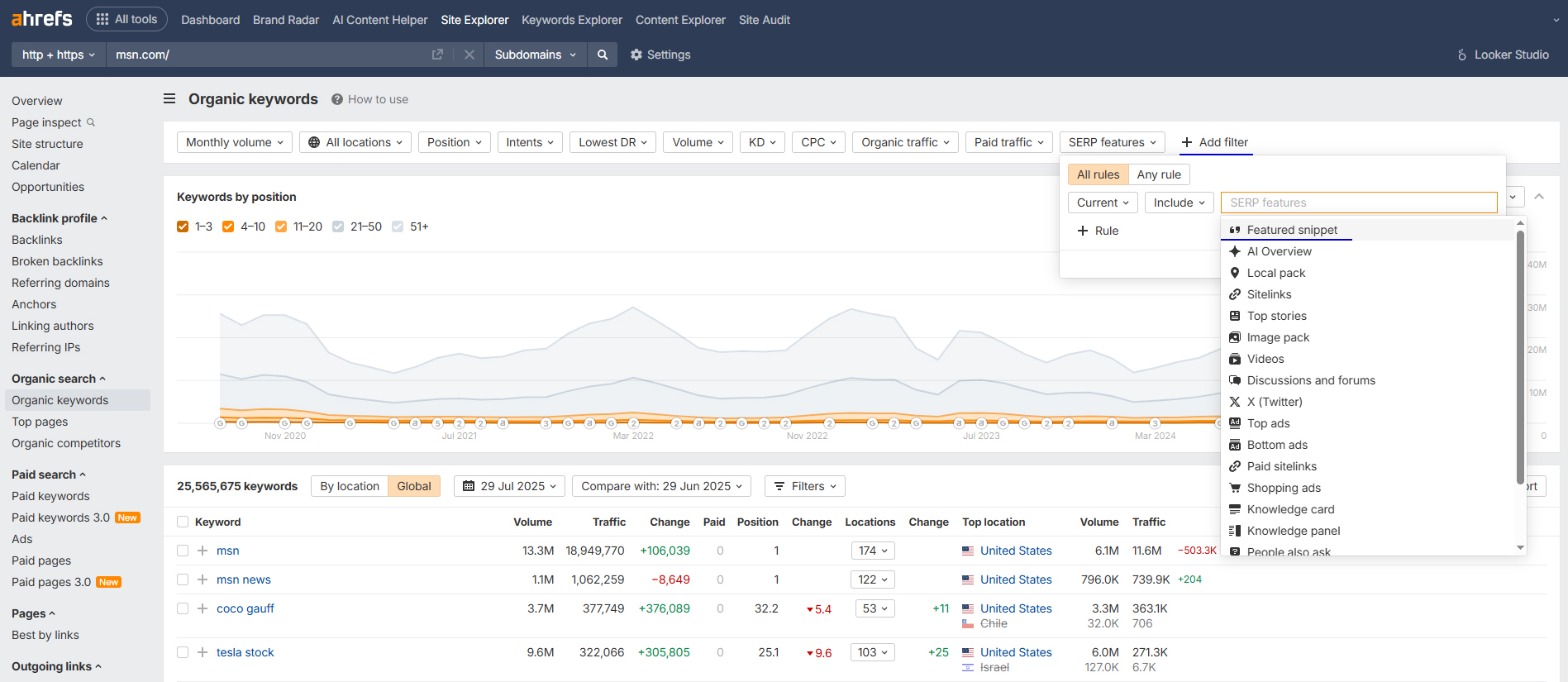Select Paid sitelinks SERP feature
The height and width of the screenshot is (682, 1568).
(x=1369, y=466)
